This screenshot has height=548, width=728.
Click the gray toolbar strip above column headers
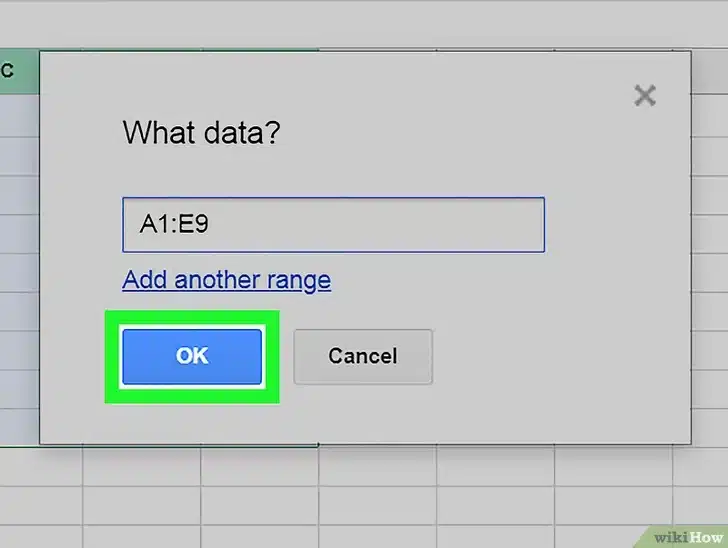tap(364, 22)
